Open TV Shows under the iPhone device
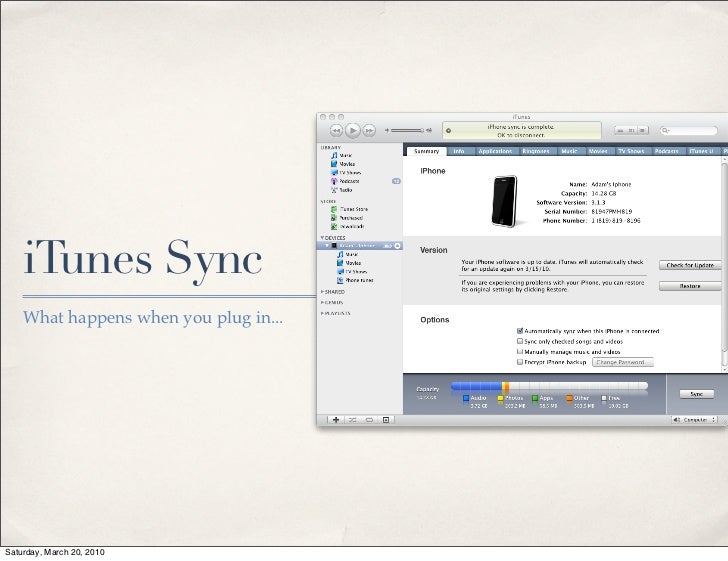This screenshot has height=561, width=728. pos(352,272)
